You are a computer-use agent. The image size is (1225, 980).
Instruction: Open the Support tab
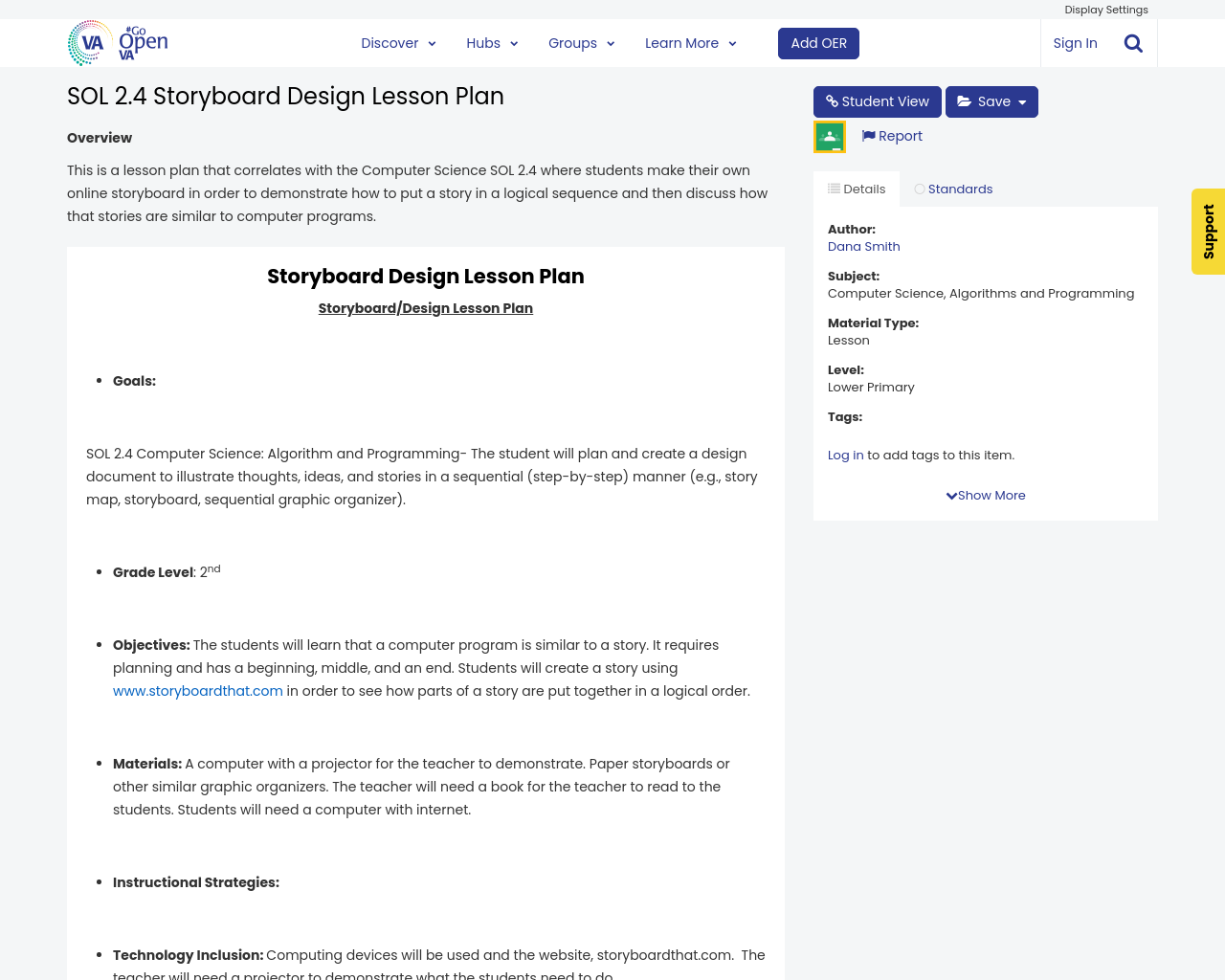(x=1208, y=232)
